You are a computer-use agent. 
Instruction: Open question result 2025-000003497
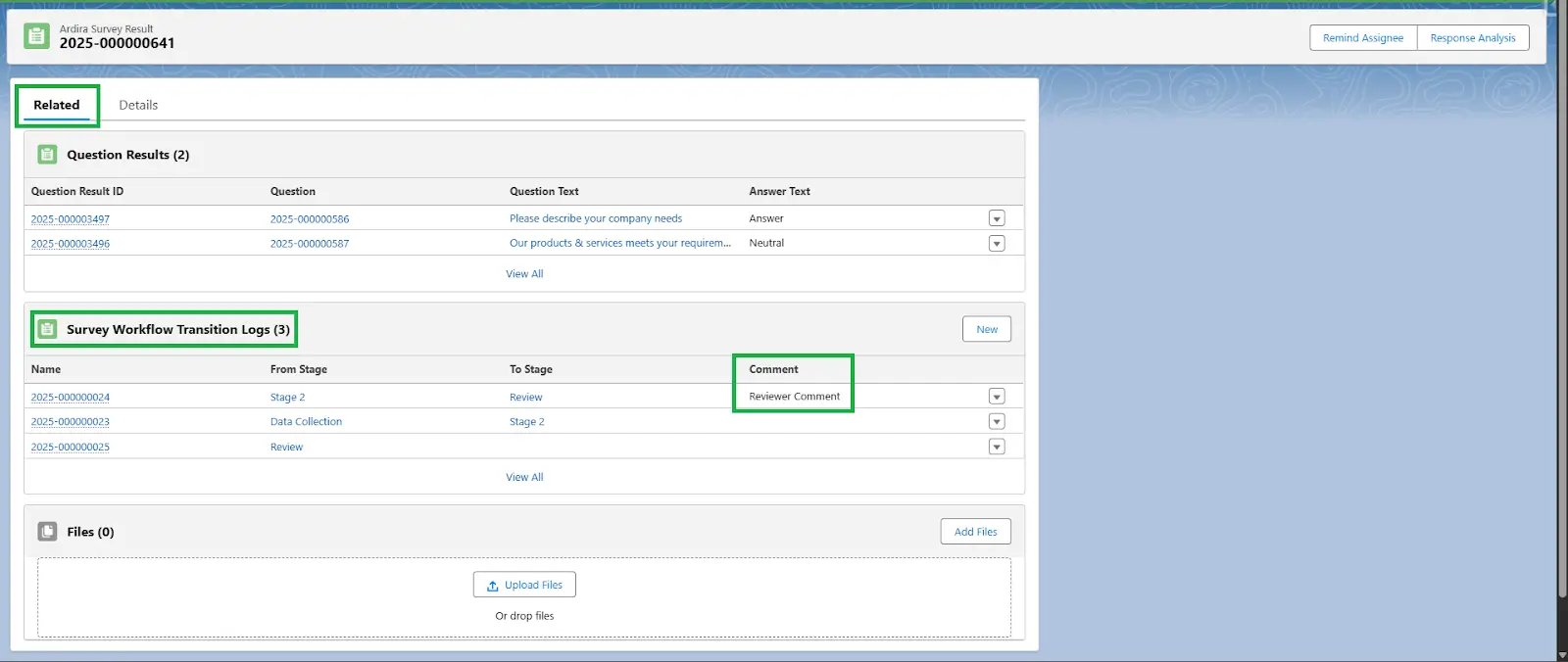[71, 219]
